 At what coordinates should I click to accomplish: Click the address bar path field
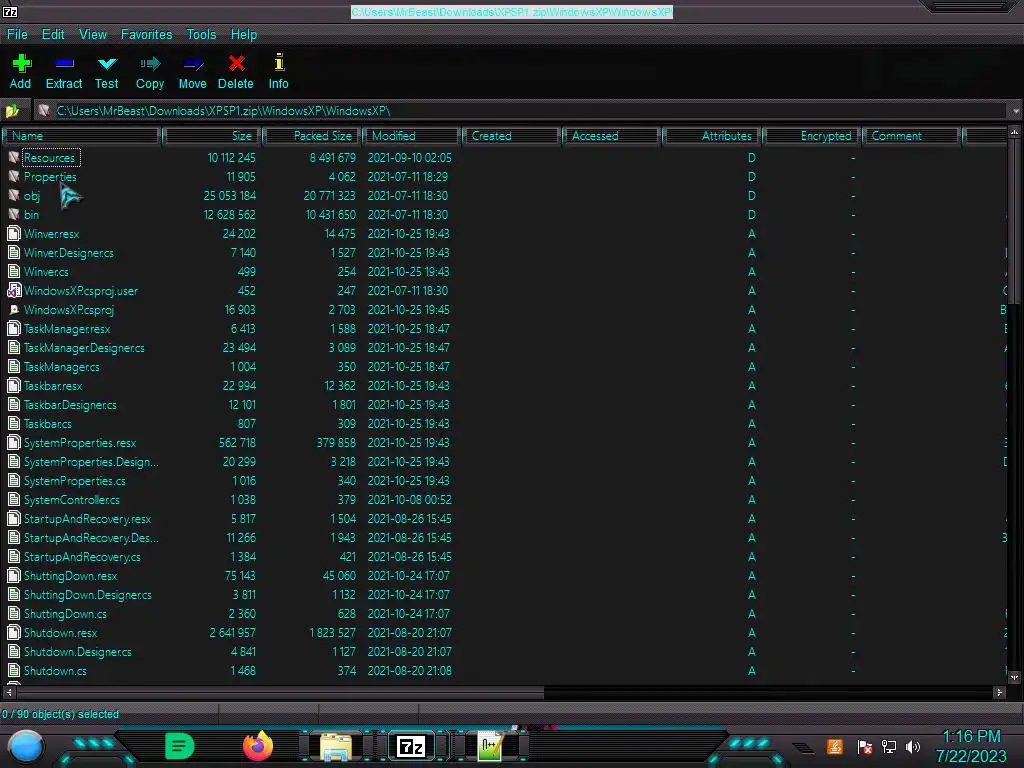pos(522,111)
